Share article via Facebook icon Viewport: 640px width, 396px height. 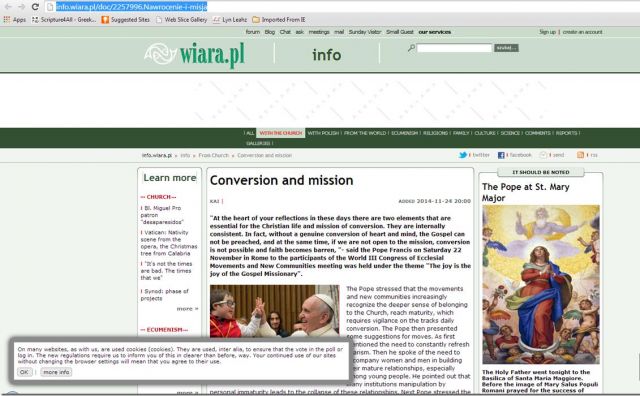(x=501, y=155)
